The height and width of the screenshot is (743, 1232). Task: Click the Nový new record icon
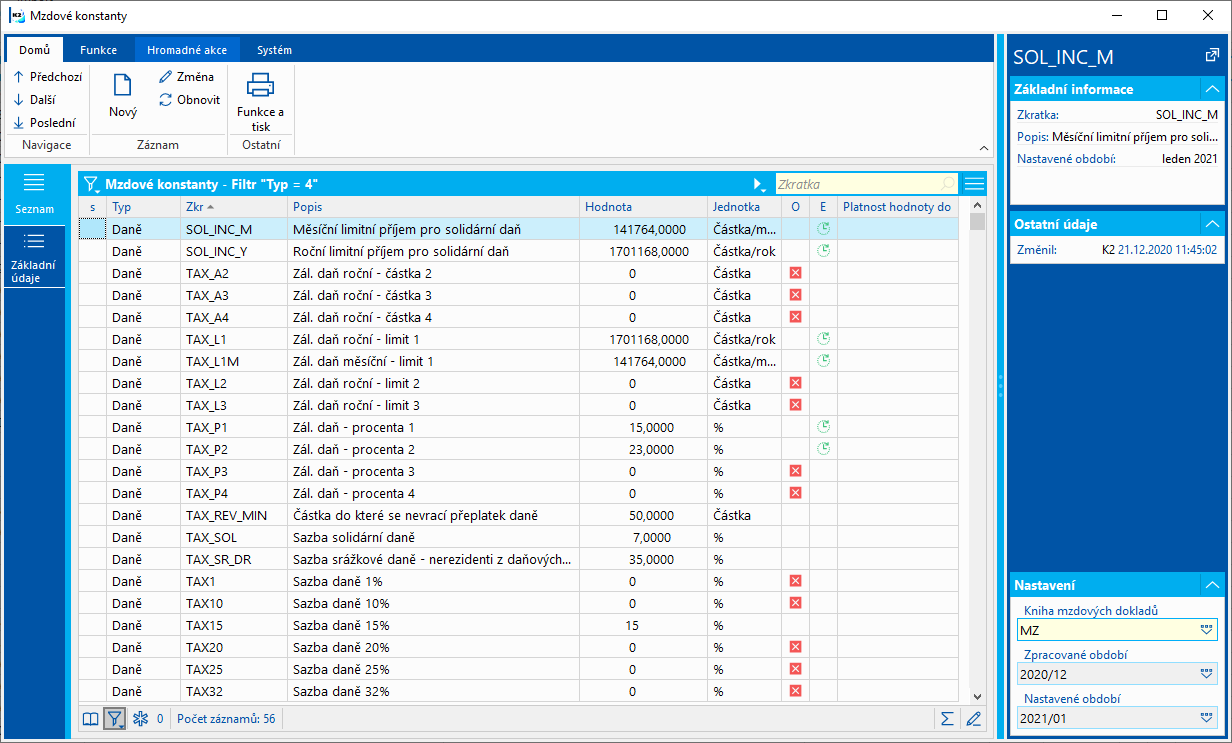coord(123,86)
